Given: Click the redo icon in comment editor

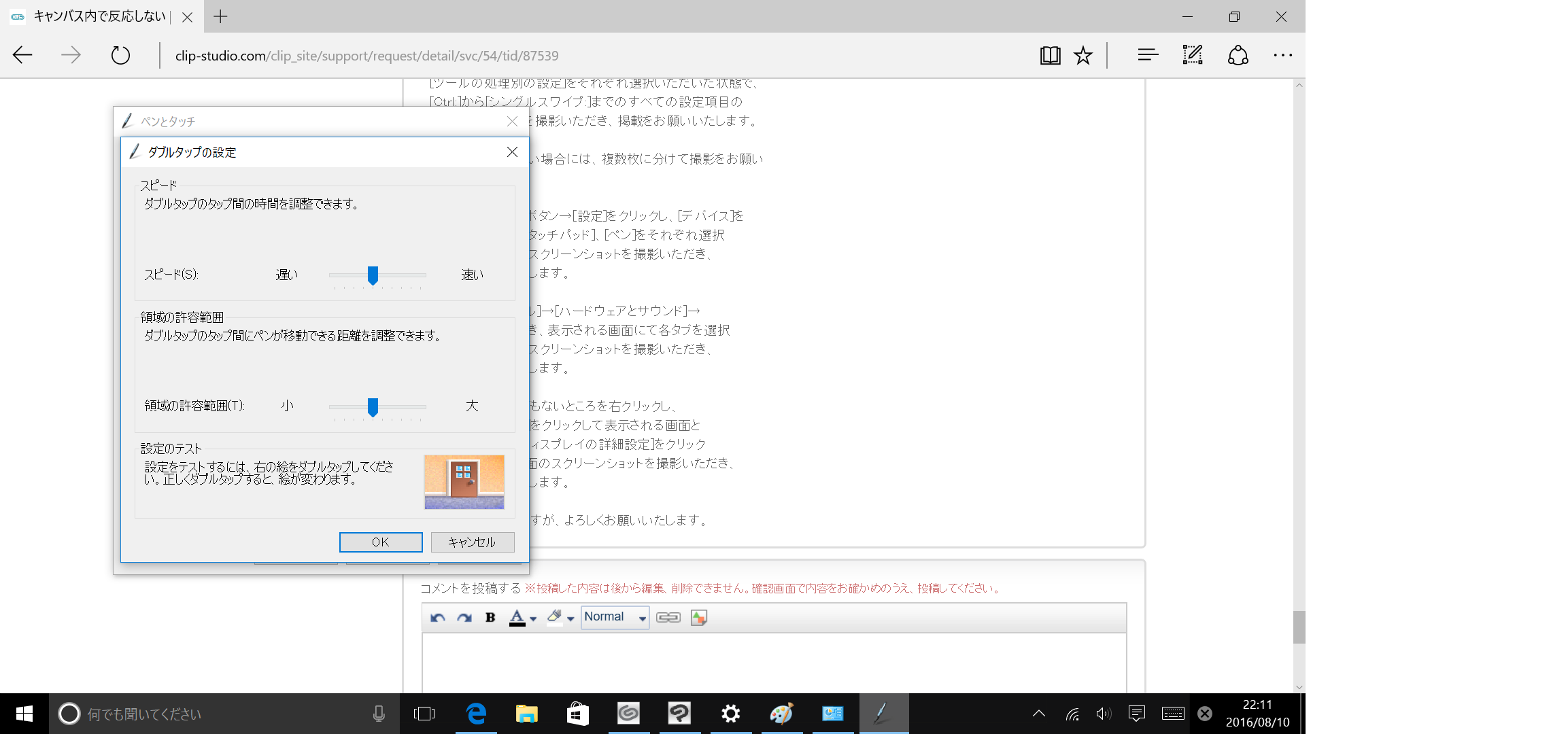Looking at the screenshot, I should (464, 617).
